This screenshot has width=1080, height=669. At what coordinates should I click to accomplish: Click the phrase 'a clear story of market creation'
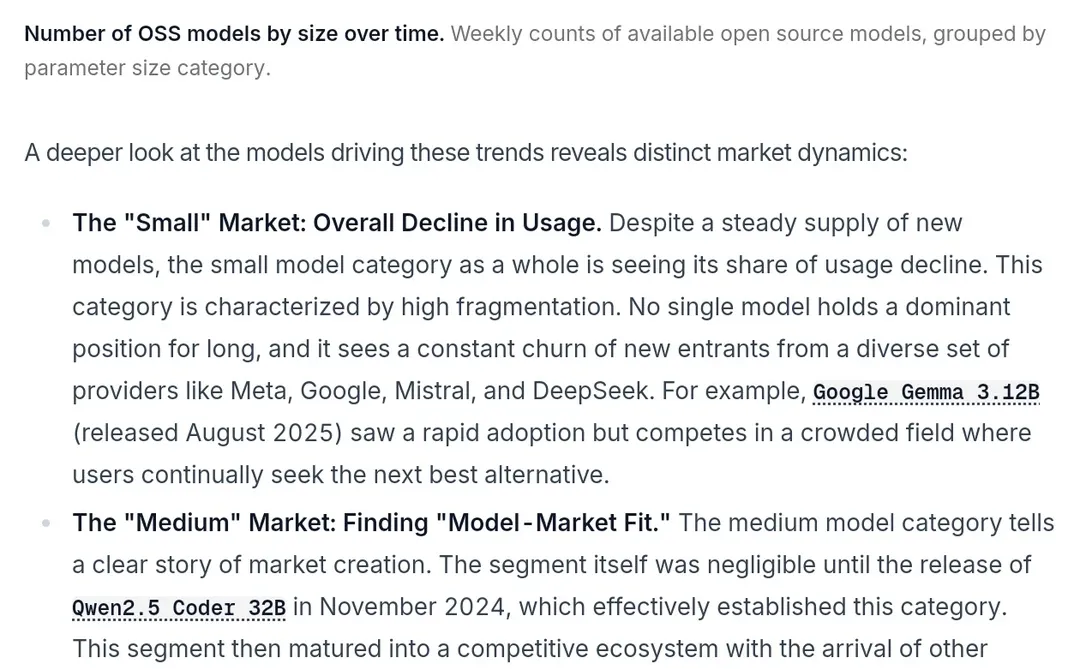(x=251, y=564)
